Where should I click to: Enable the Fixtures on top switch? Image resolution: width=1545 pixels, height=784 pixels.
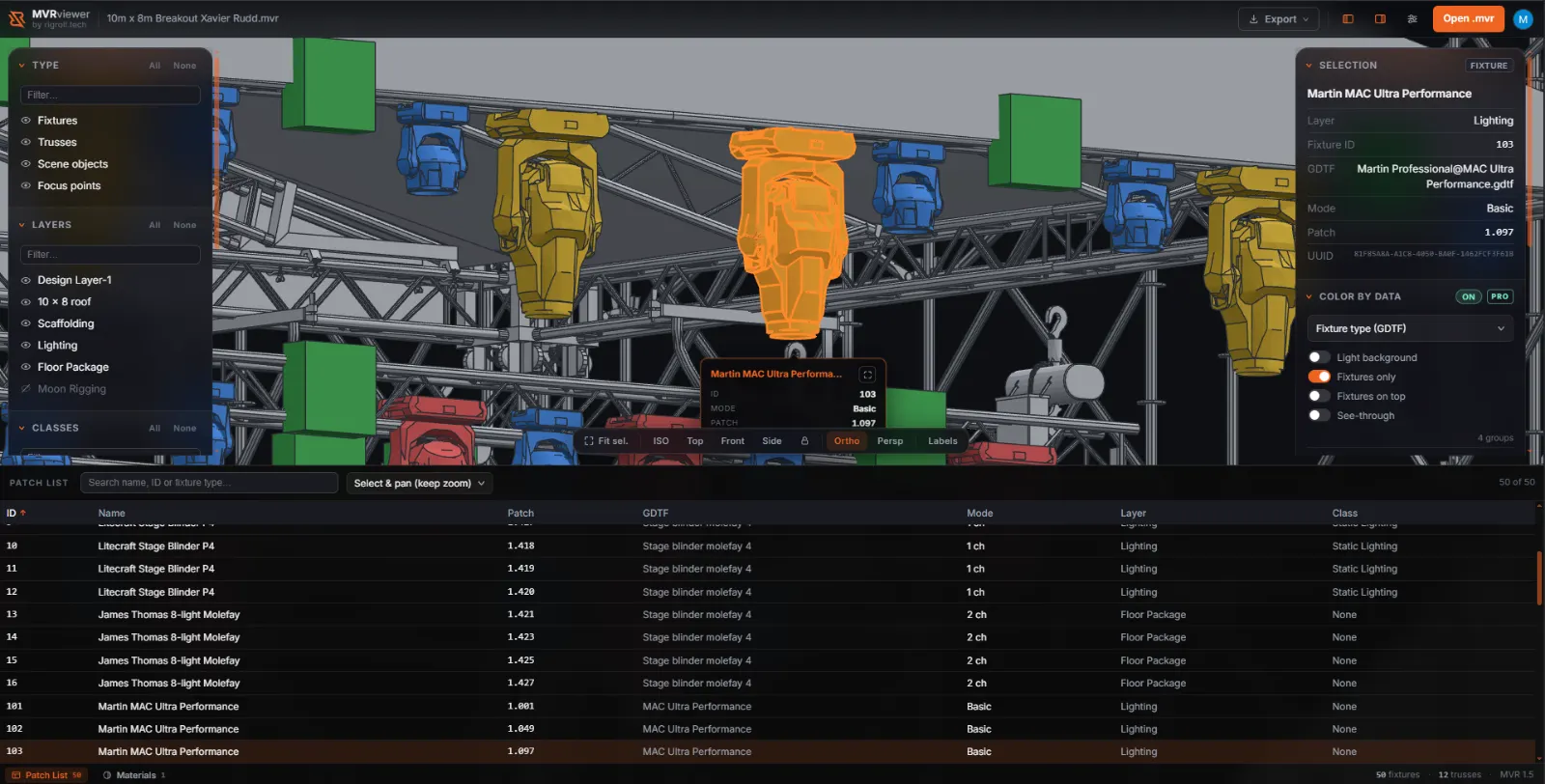click(1319, 396)
